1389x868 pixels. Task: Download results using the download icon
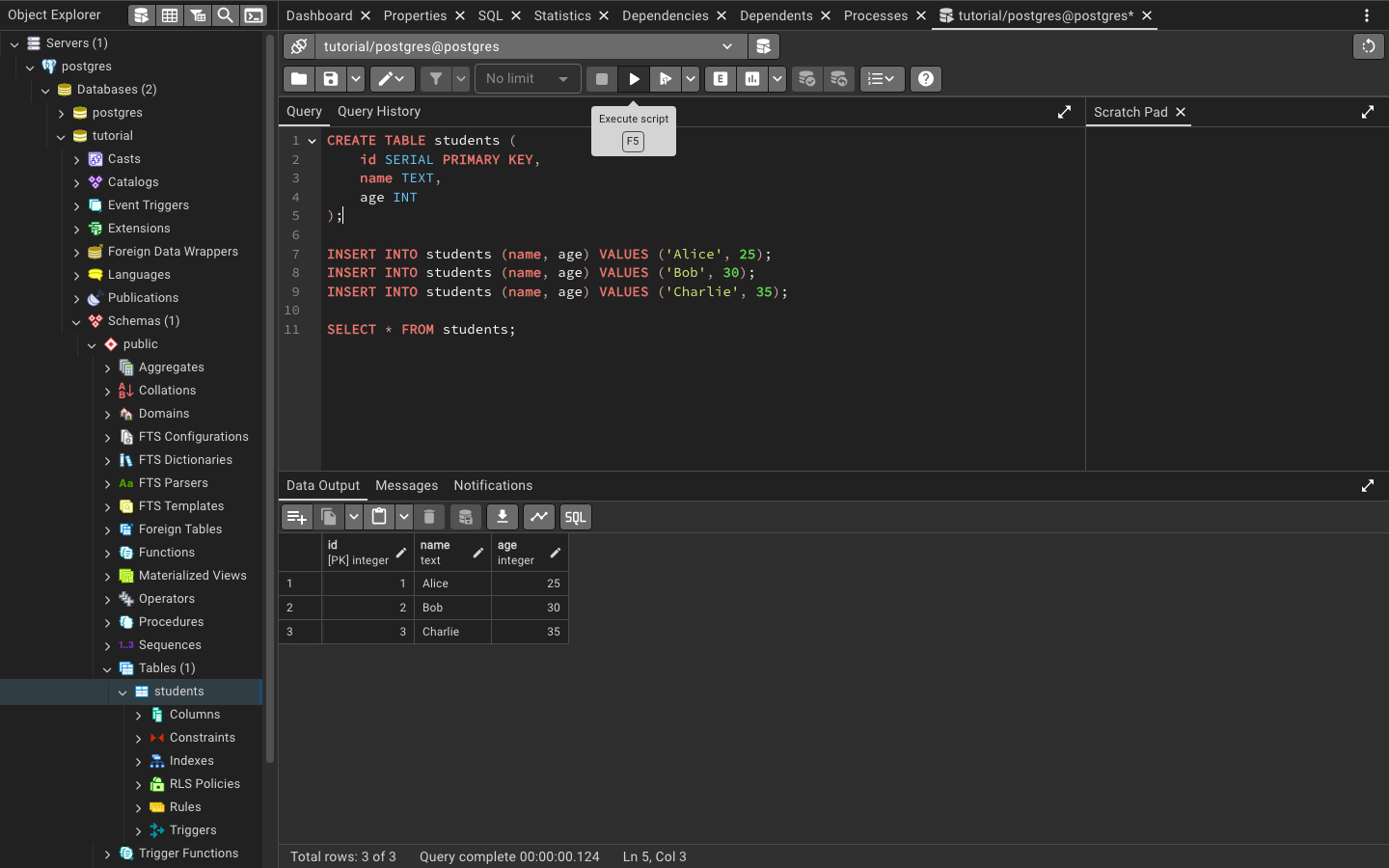[x=503, y=517]
